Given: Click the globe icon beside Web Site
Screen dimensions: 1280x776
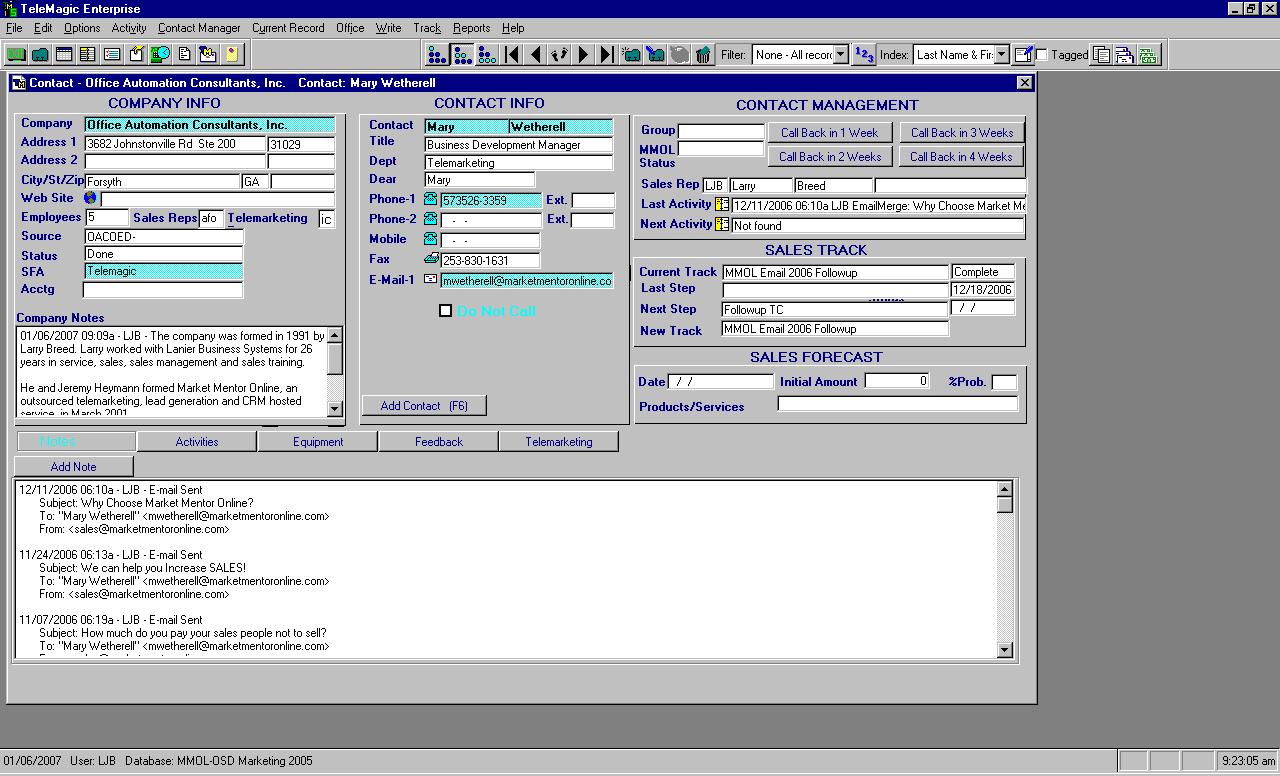Looking at the screenshot, I should click(x=91, y=199).
